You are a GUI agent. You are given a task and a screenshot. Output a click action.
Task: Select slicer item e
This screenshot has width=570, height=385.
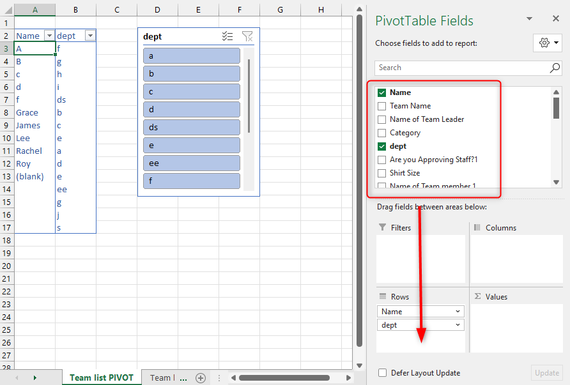tap(192, 145)
